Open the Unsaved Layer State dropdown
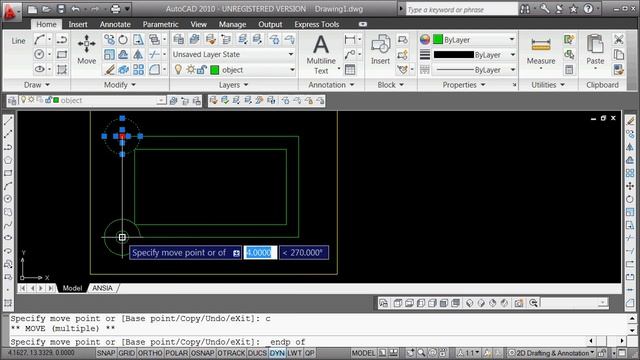This screenshot has height=360, width=640. [x=233, y=54]
